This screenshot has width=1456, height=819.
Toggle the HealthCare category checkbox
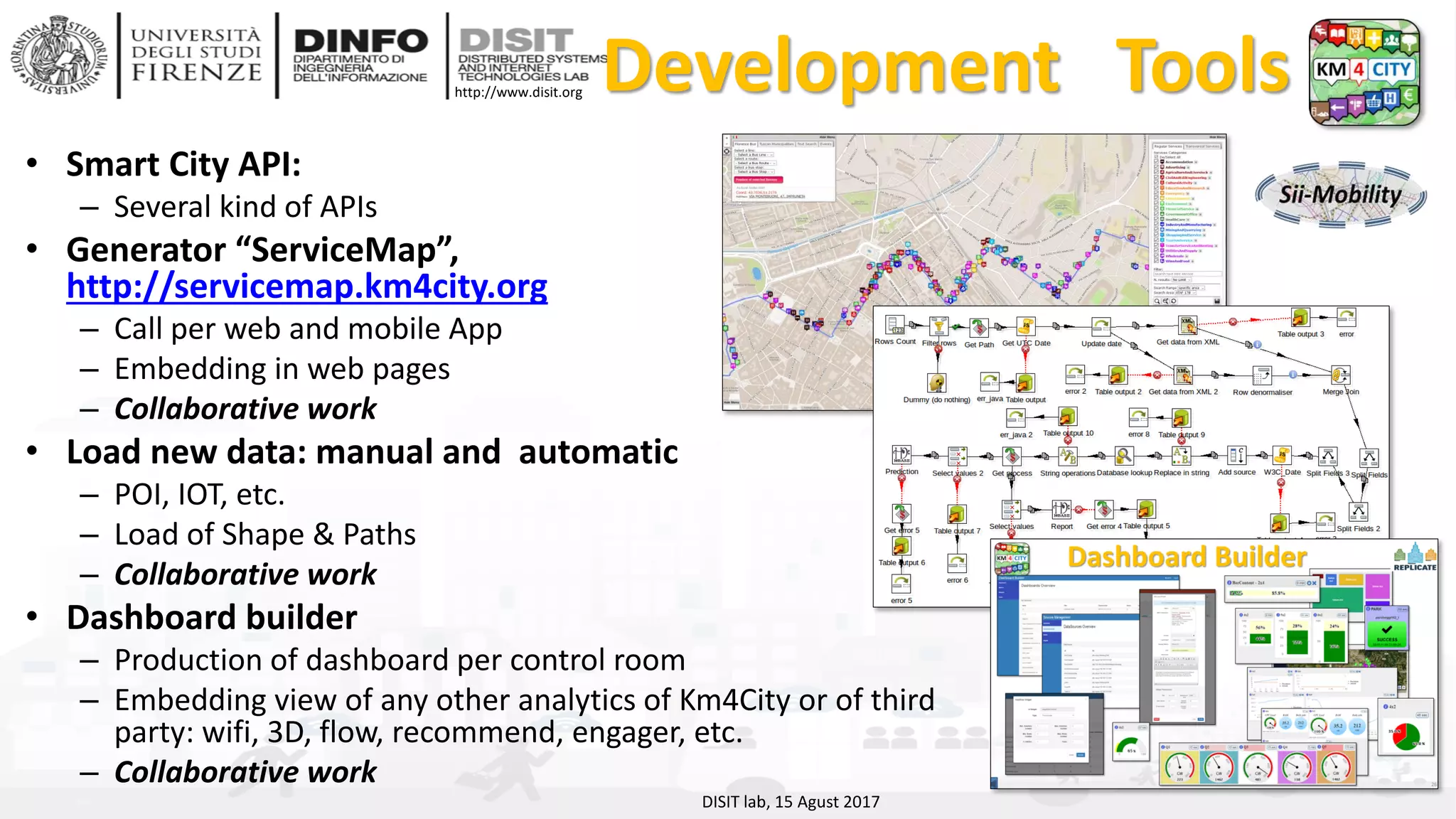pyautogui.click(x=1156, y=220)
